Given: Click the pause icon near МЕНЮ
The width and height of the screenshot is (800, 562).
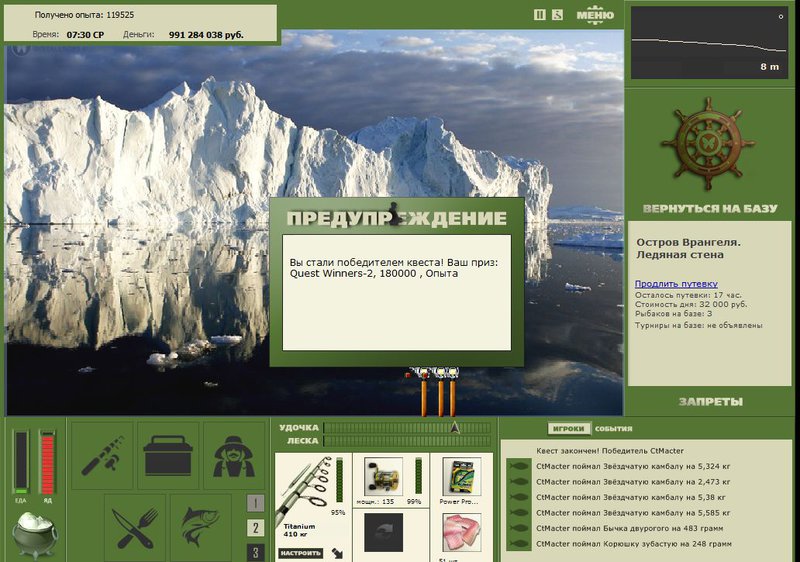Looking at the screenshot, I should click(539, 15).
